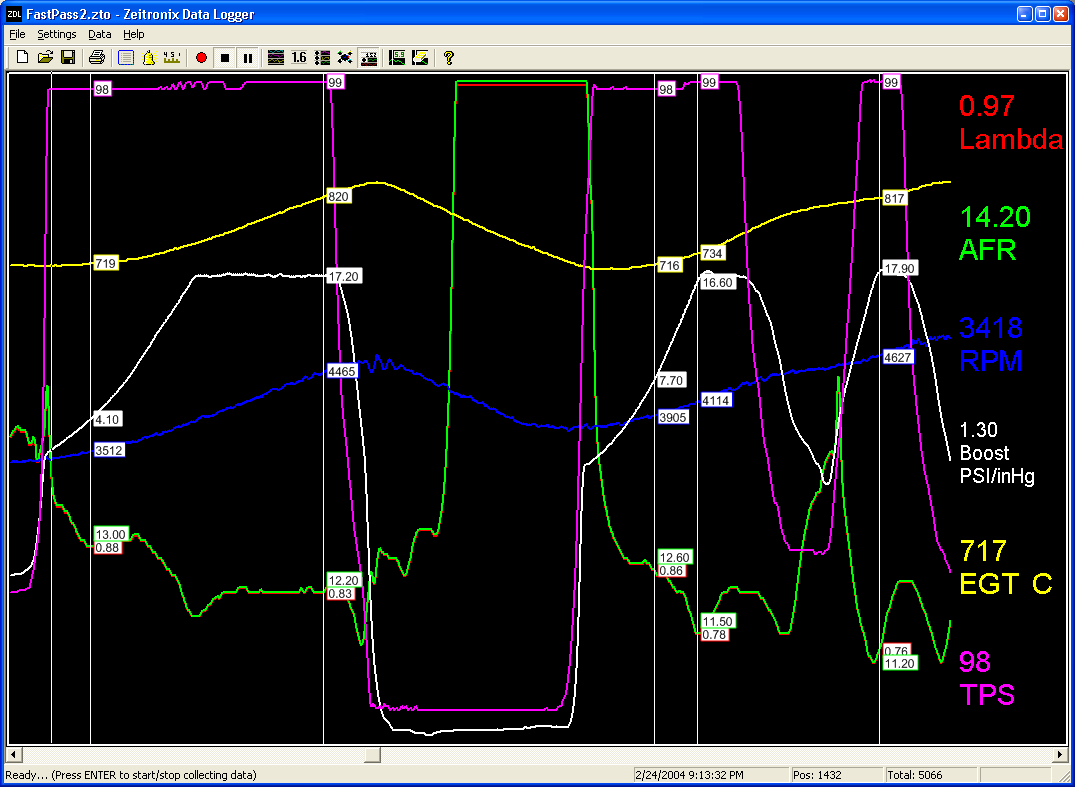The width and height of the screenshot is (1075, 787).
Task: Click the 4465 RPM marker label
Action: (342, 372)
